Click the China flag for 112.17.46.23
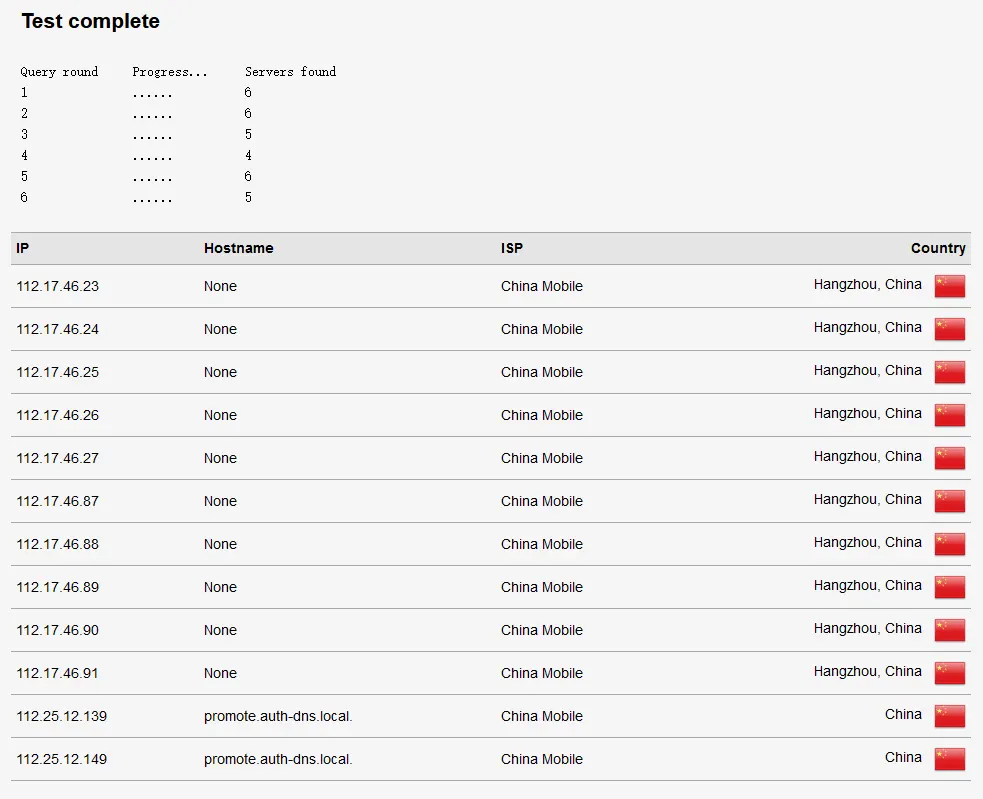983x799 pixels. point(949,286)
